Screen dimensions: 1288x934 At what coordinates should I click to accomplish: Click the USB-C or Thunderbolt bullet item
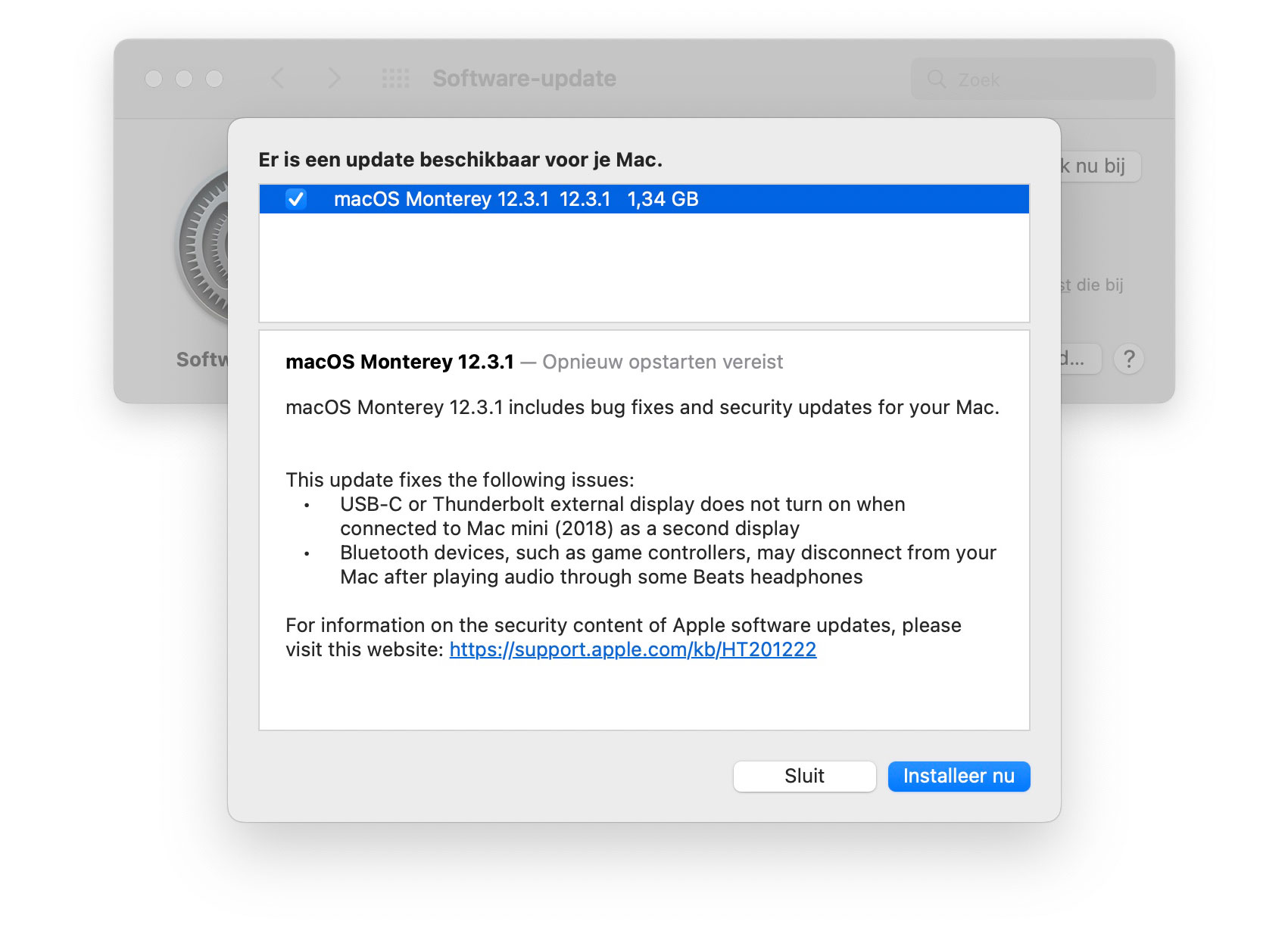tap(622, 516)
